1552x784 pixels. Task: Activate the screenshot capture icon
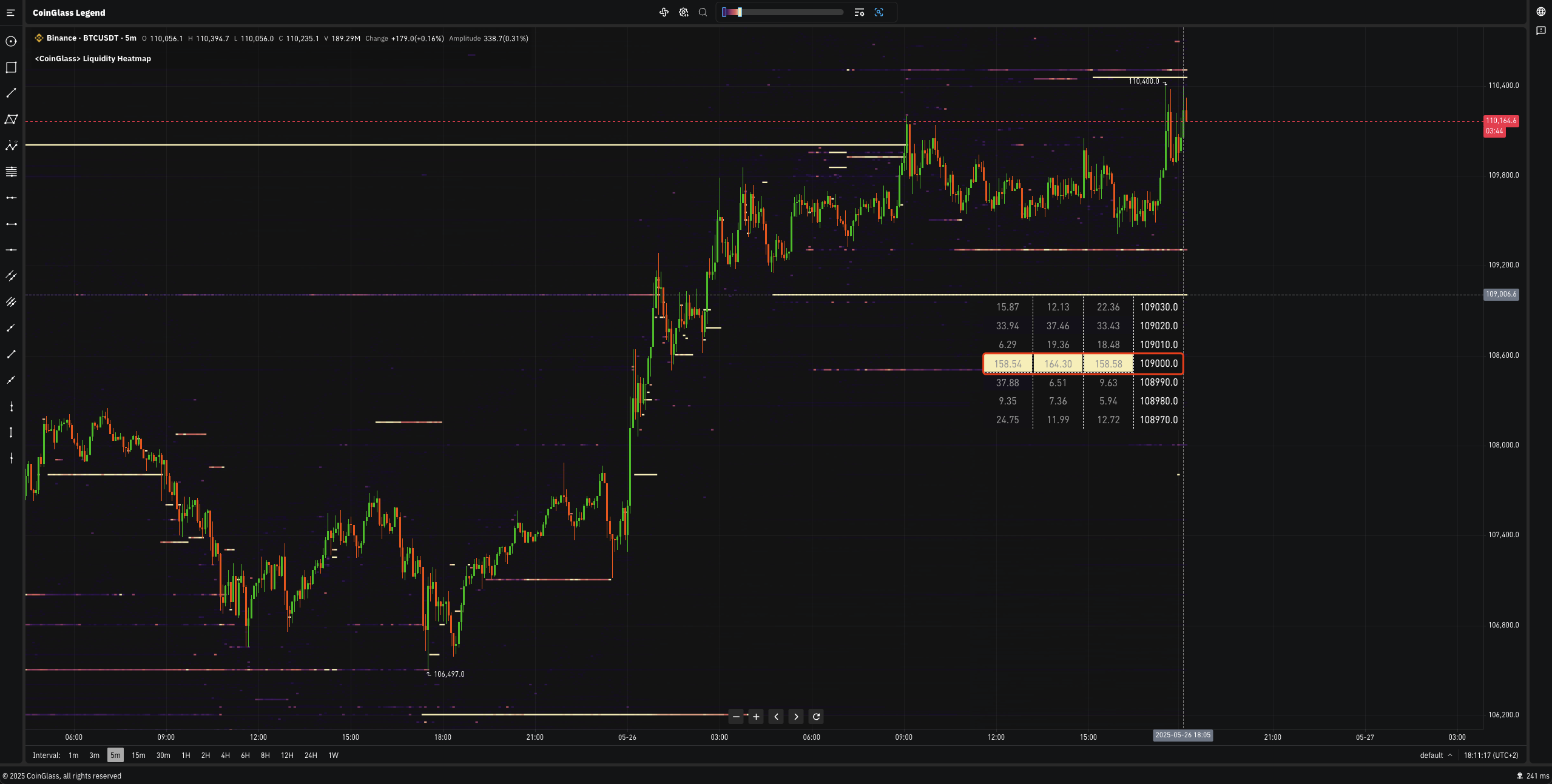(x=879, y=12)
